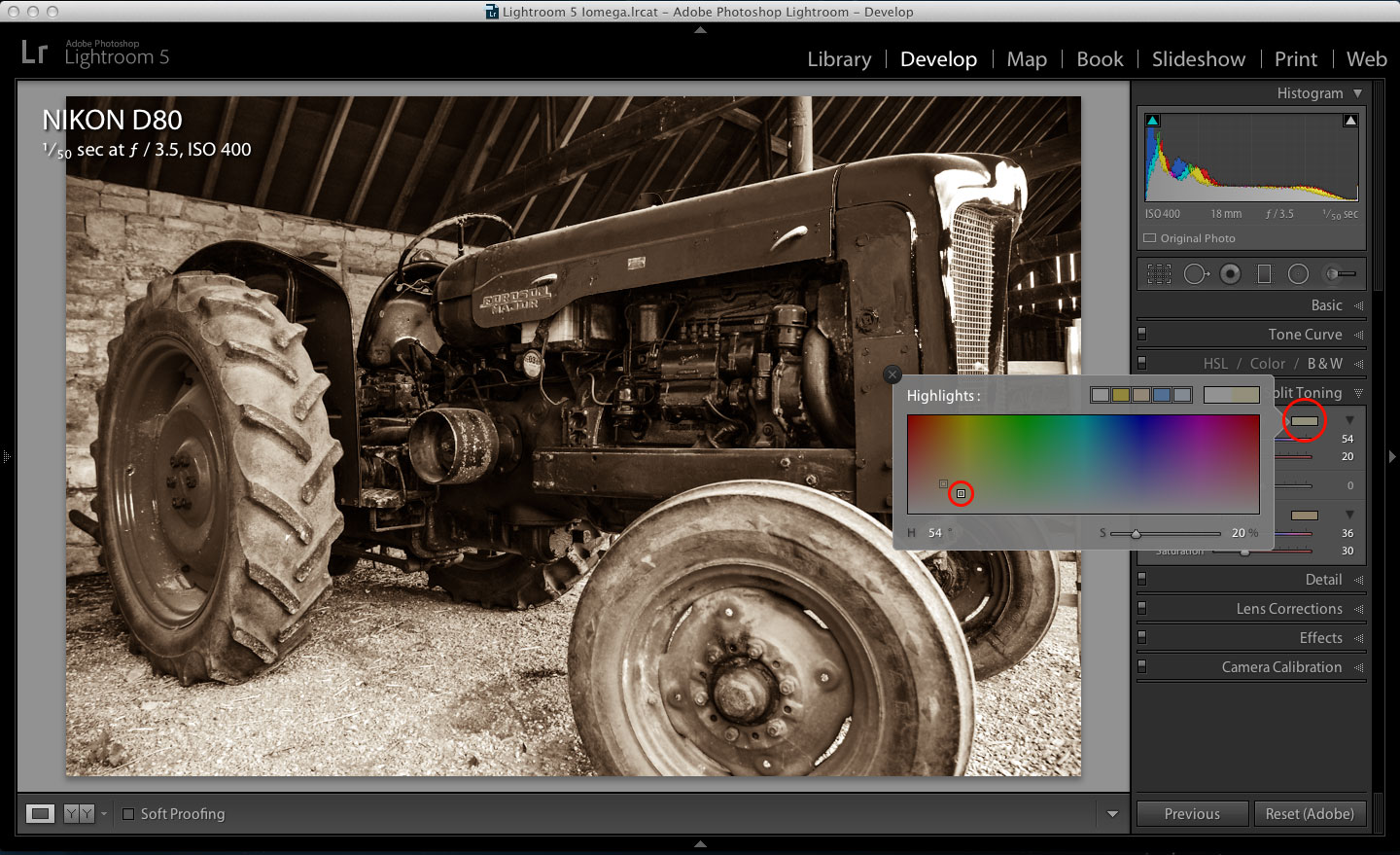1400x855 pixels.
Task: Switch to Loupe view mode
Action: pyautogui.click(x=40, y=814)
